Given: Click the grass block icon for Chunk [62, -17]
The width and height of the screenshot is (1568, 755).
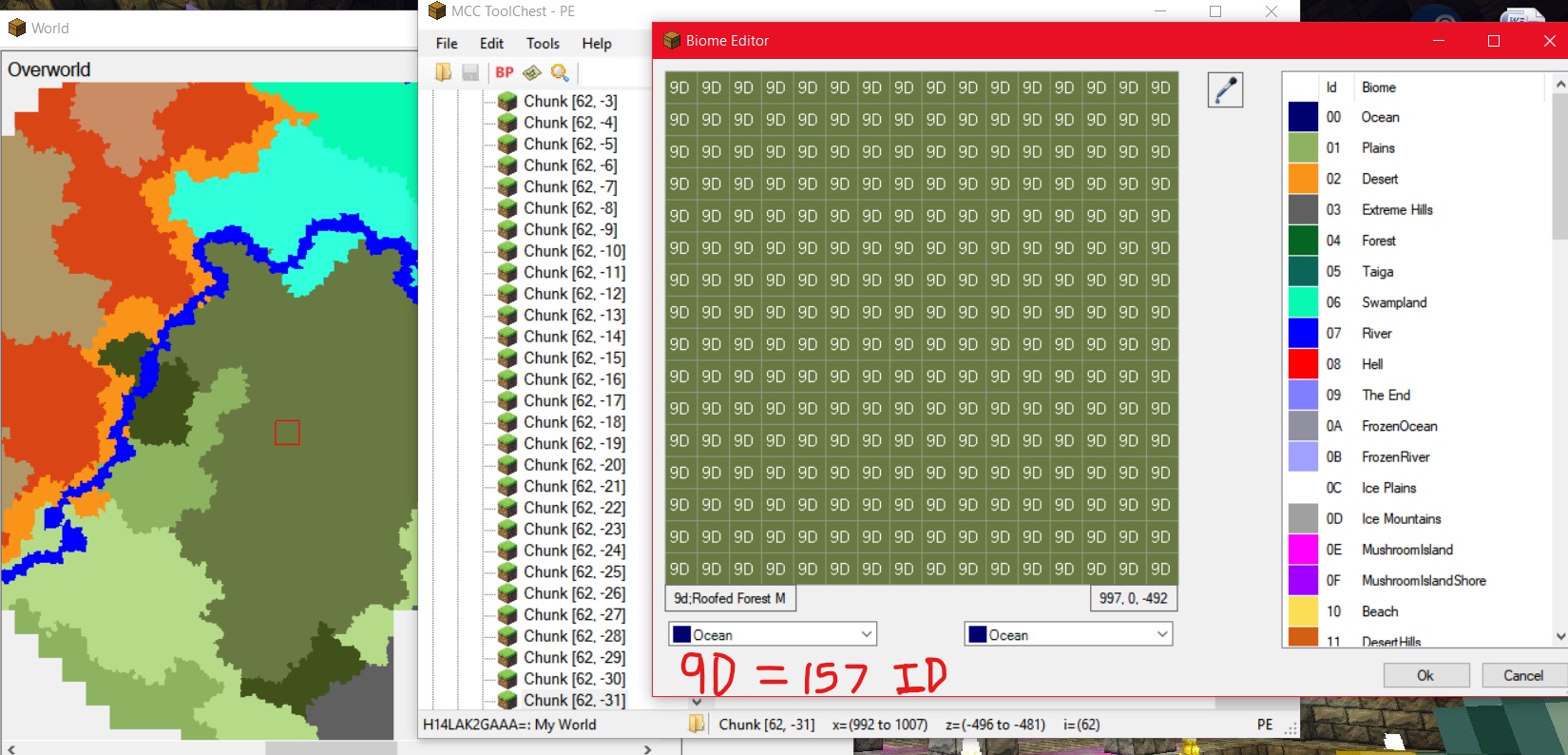Looking at the screenshot, I should pyautogui.click(x=507, y=400).
